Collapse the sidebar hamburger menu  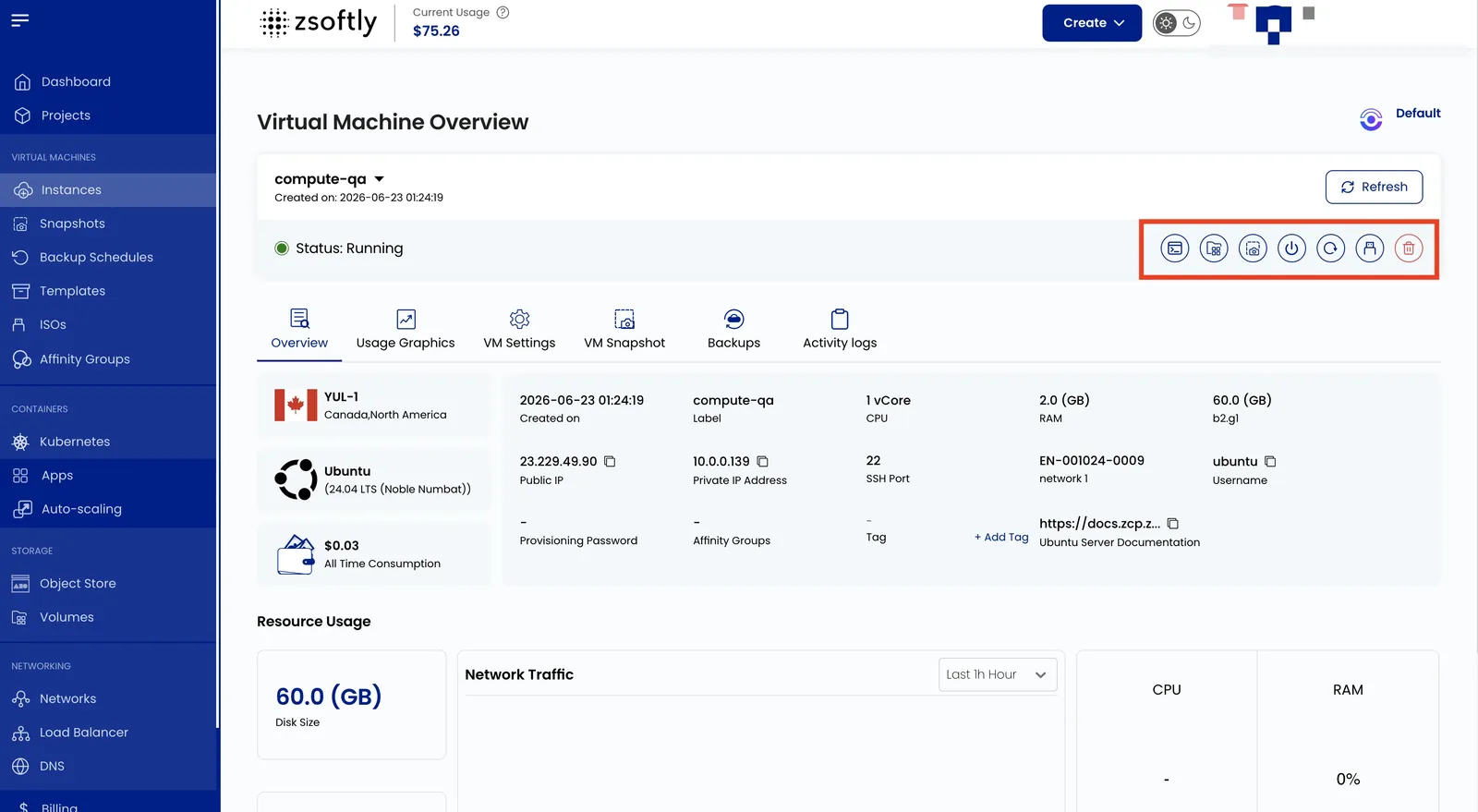click(20, 20)
